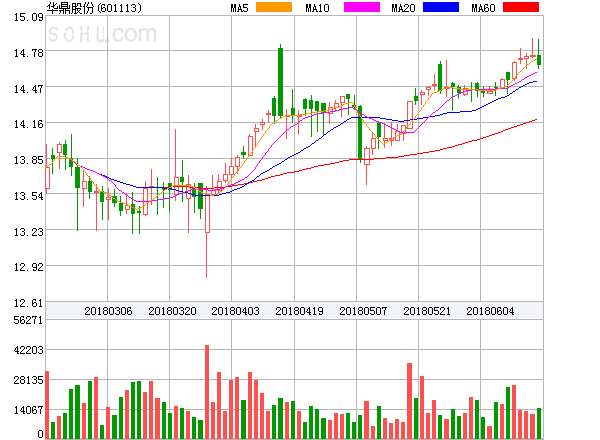This screenshot has height=440, width=600.
Task: Click the 20180419 date label
Action: (x=299, y=311)
